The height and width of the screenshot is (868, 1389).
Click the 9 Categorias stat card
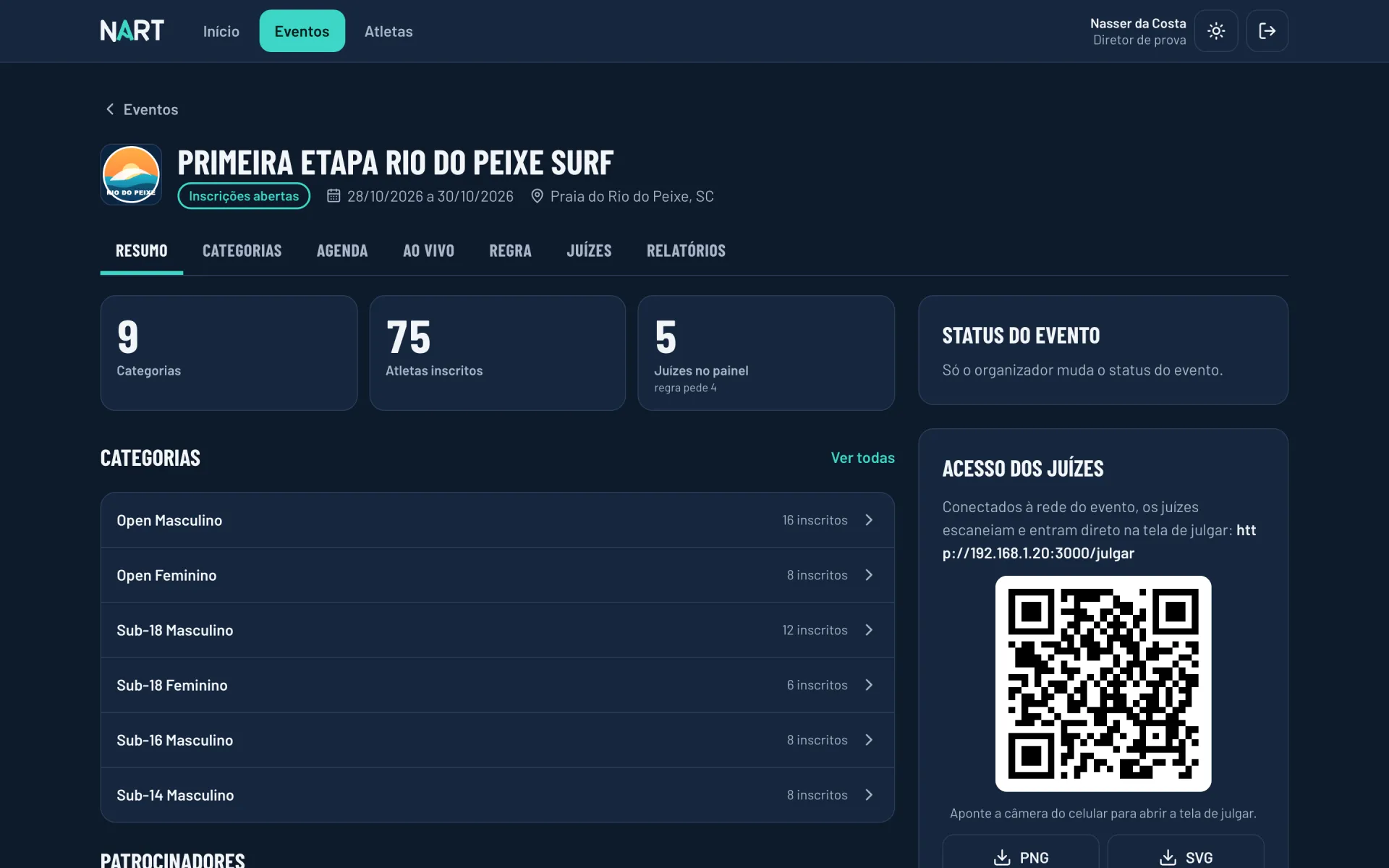coord(229,353)
